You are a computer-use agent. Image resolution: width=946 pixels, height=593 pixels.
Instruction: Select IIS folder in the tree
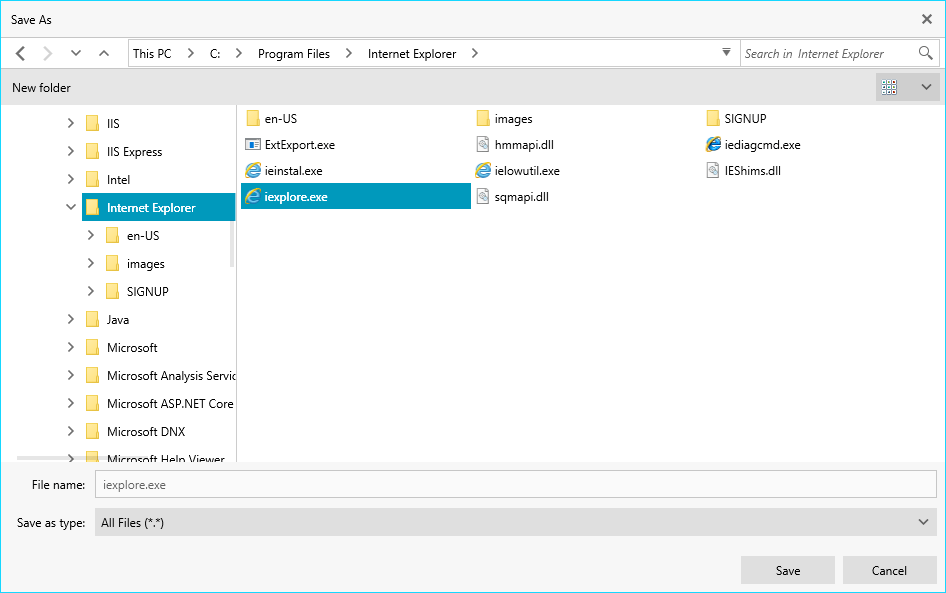coord(113,123)
